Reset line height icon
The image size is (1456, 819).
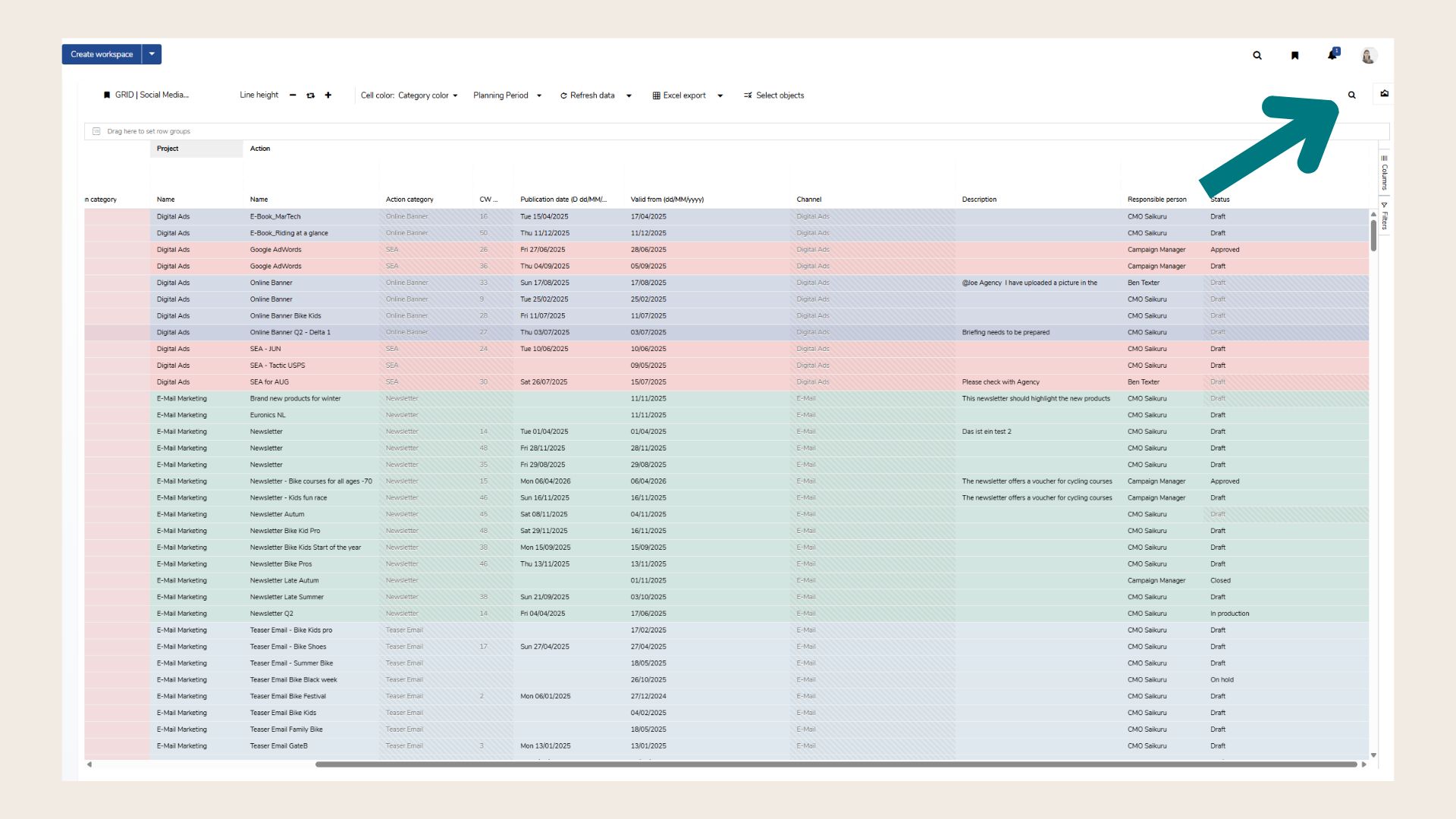coord(310,96)
